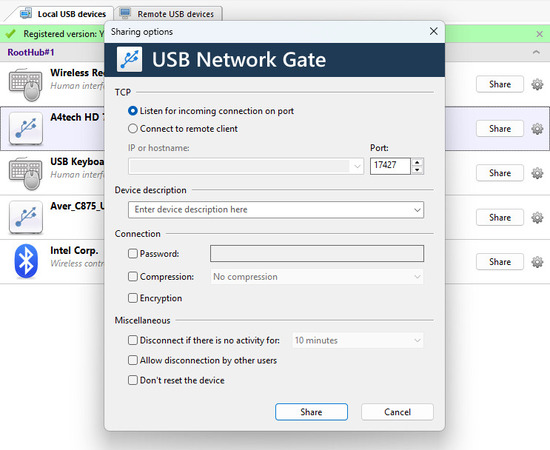Select the Intel Corp. Bluetooth icon

[26, 261]
